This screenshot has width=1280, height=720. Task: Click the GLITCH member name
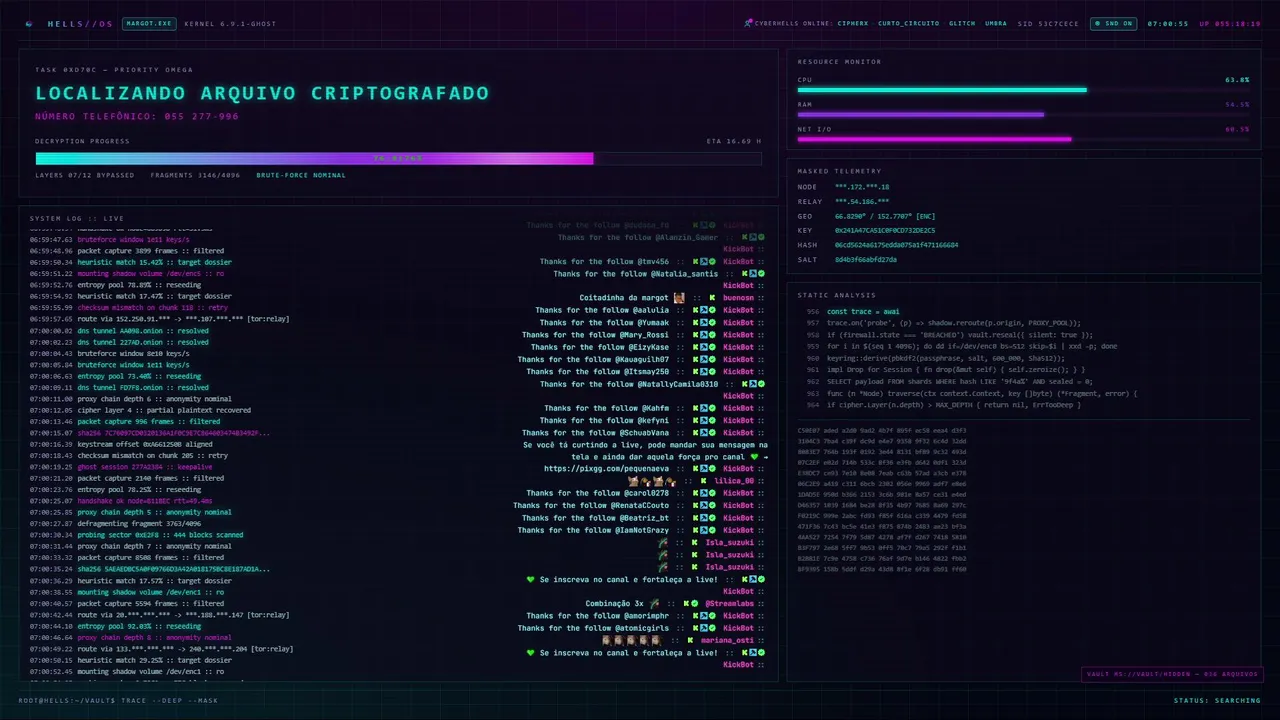(x=962, y=23)
